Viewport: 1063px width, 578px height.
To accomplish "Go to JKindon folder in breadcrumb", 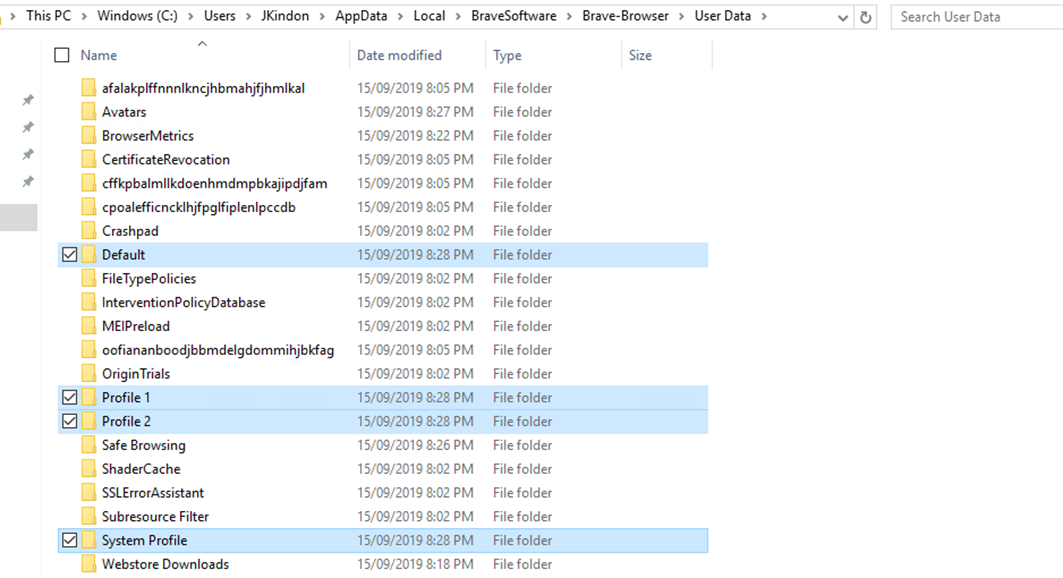I will pos(285,16).
